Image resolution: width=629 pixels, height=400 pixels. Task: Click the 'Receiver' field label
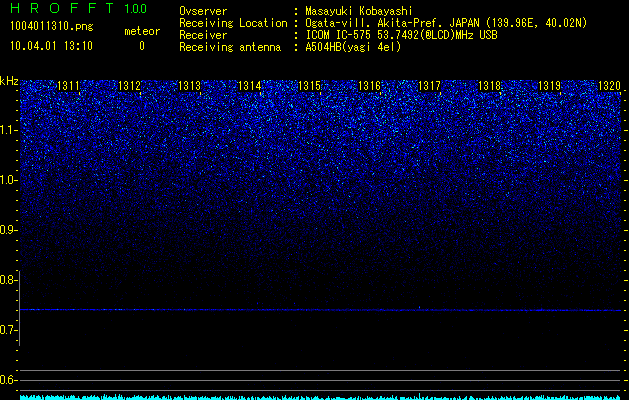click(x=203, y=35)
